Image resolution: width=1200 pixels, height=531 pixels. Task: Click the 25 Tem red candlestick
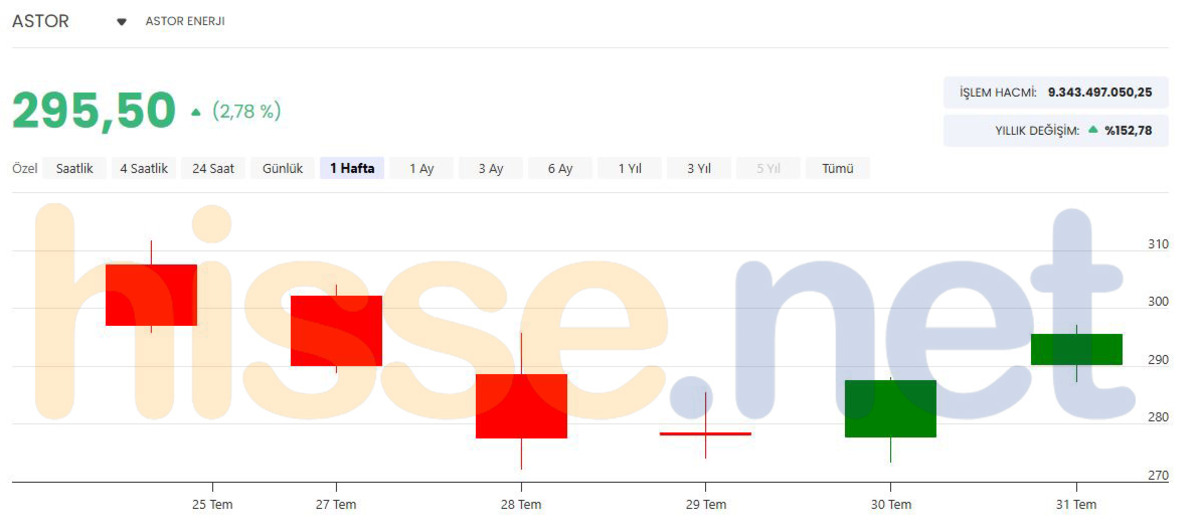pos(151,295)
